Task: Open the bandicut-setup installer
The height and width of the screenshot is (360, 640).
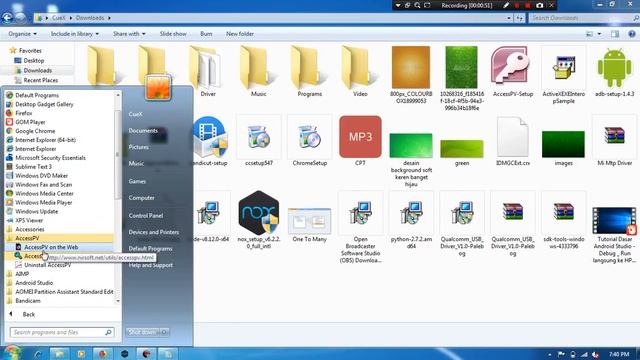Action: [210, 141]
